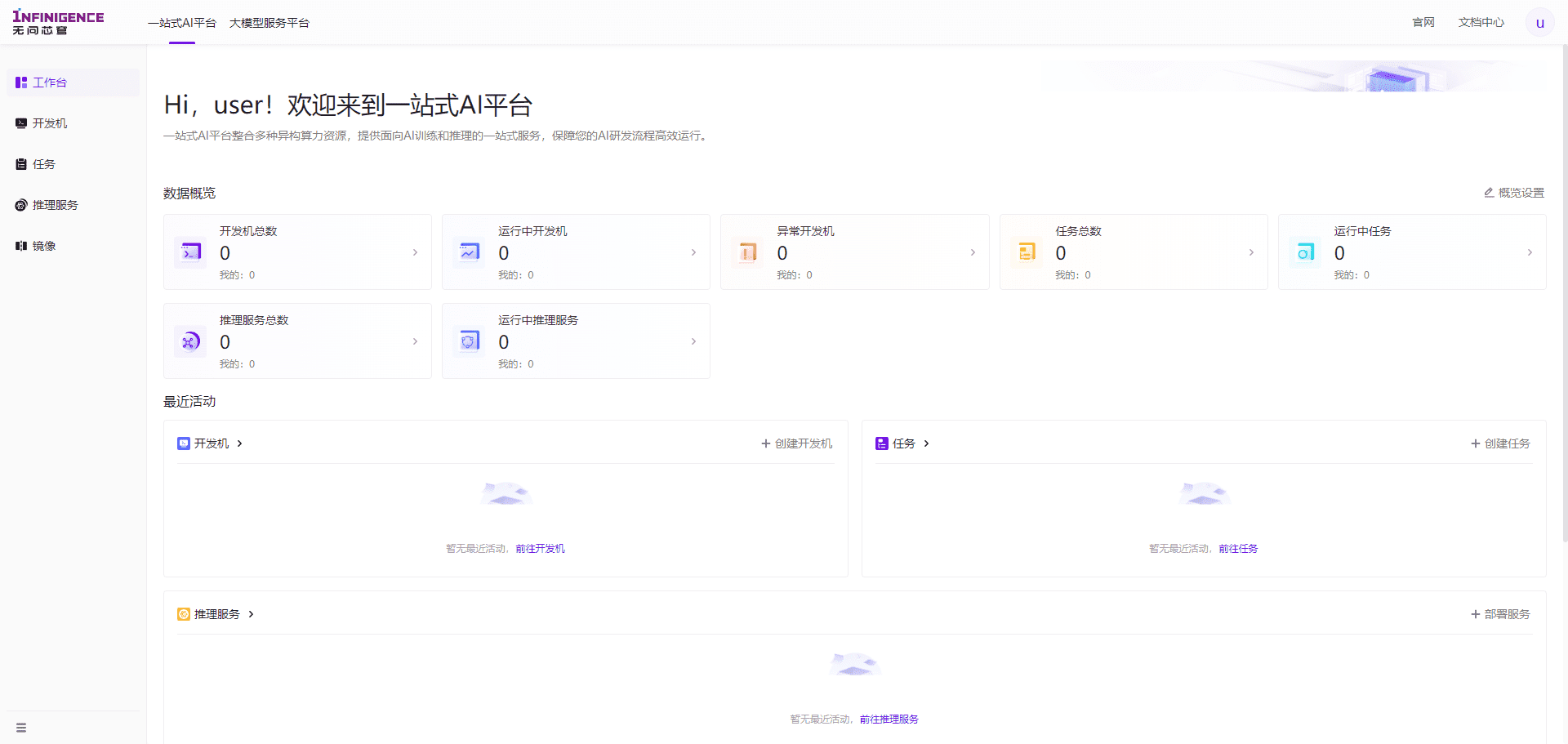Image resolution: width=1568 pixels, height=744 pixels.
Task: Expand the 开发机总数 card arrow
Action: tap(415, 252)
